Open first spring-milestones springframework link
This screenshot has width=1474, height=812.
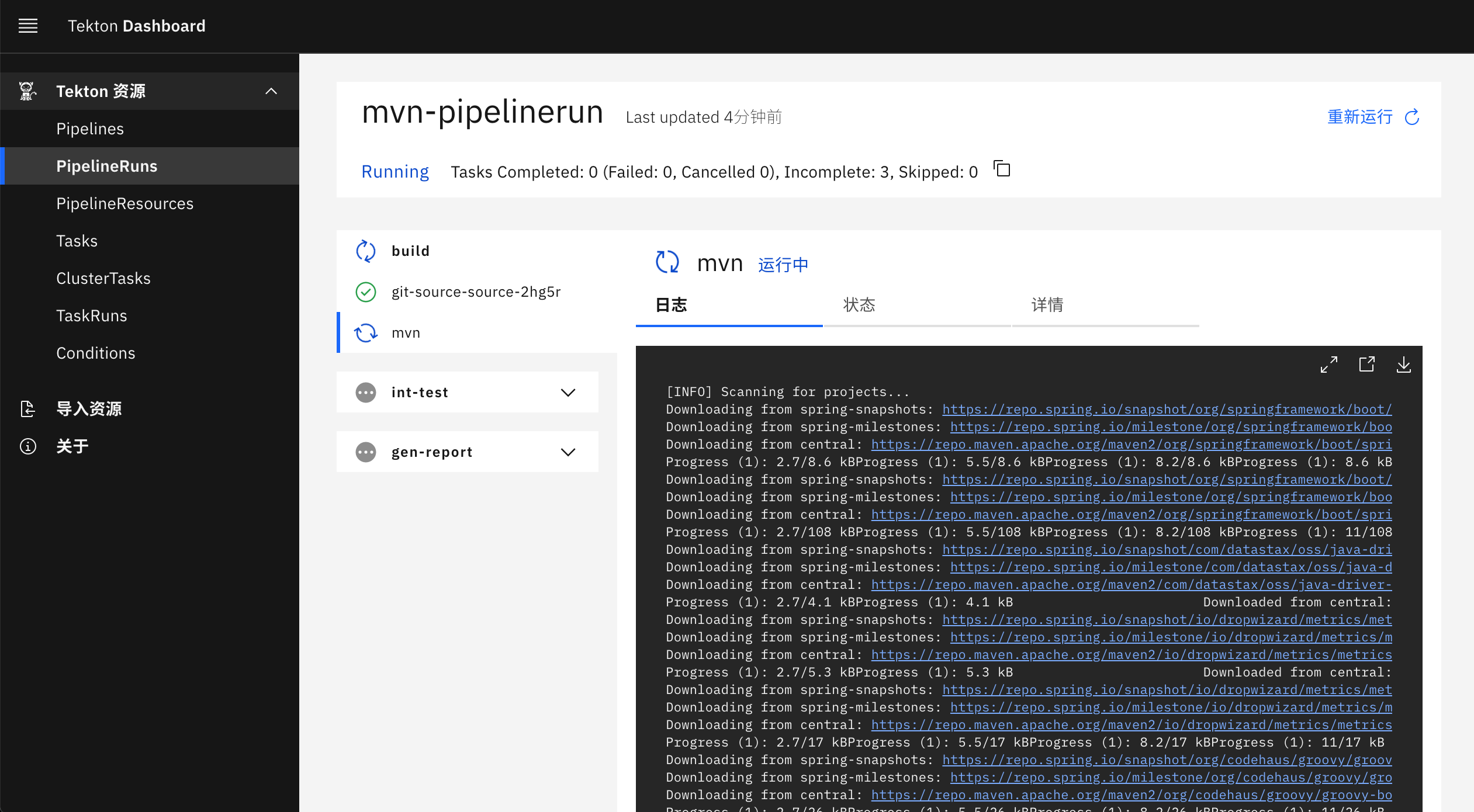(x=1171, y=427)
